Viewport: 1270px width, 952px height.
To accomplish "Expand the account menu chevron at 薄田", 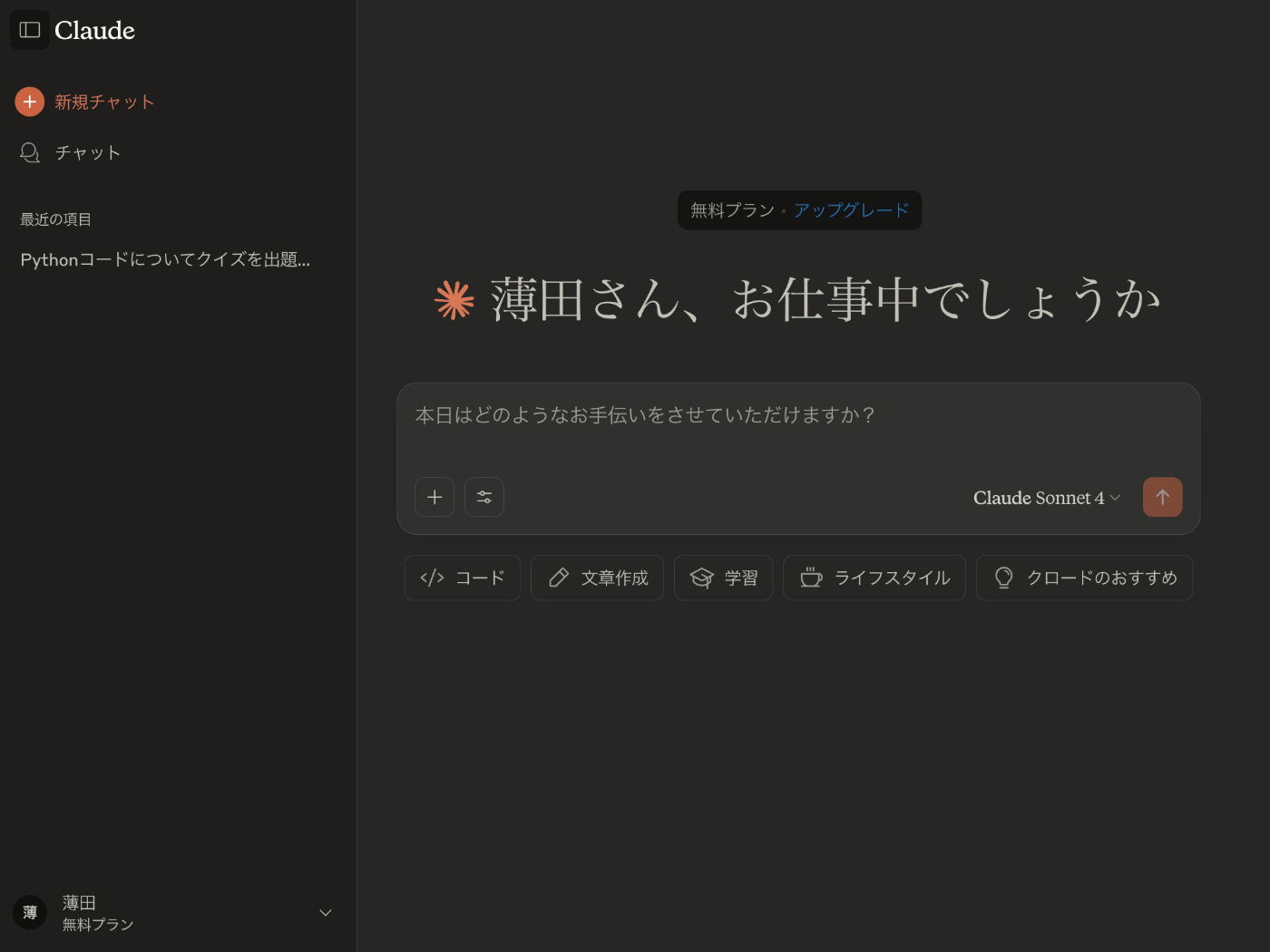I will pyautogui.click(x=326, y=913).
